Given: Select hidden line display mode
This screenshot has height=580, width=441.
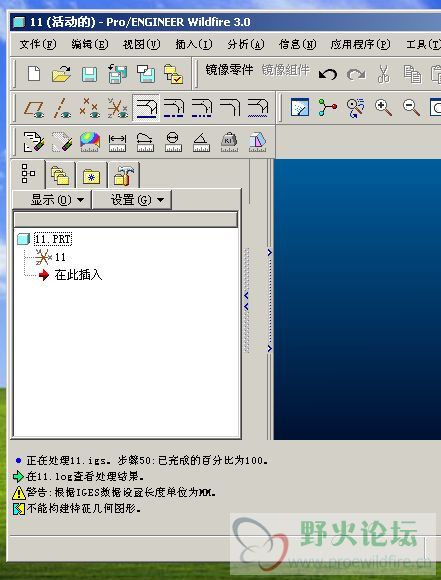Looking at the screenshot, I should click(174, 108).
